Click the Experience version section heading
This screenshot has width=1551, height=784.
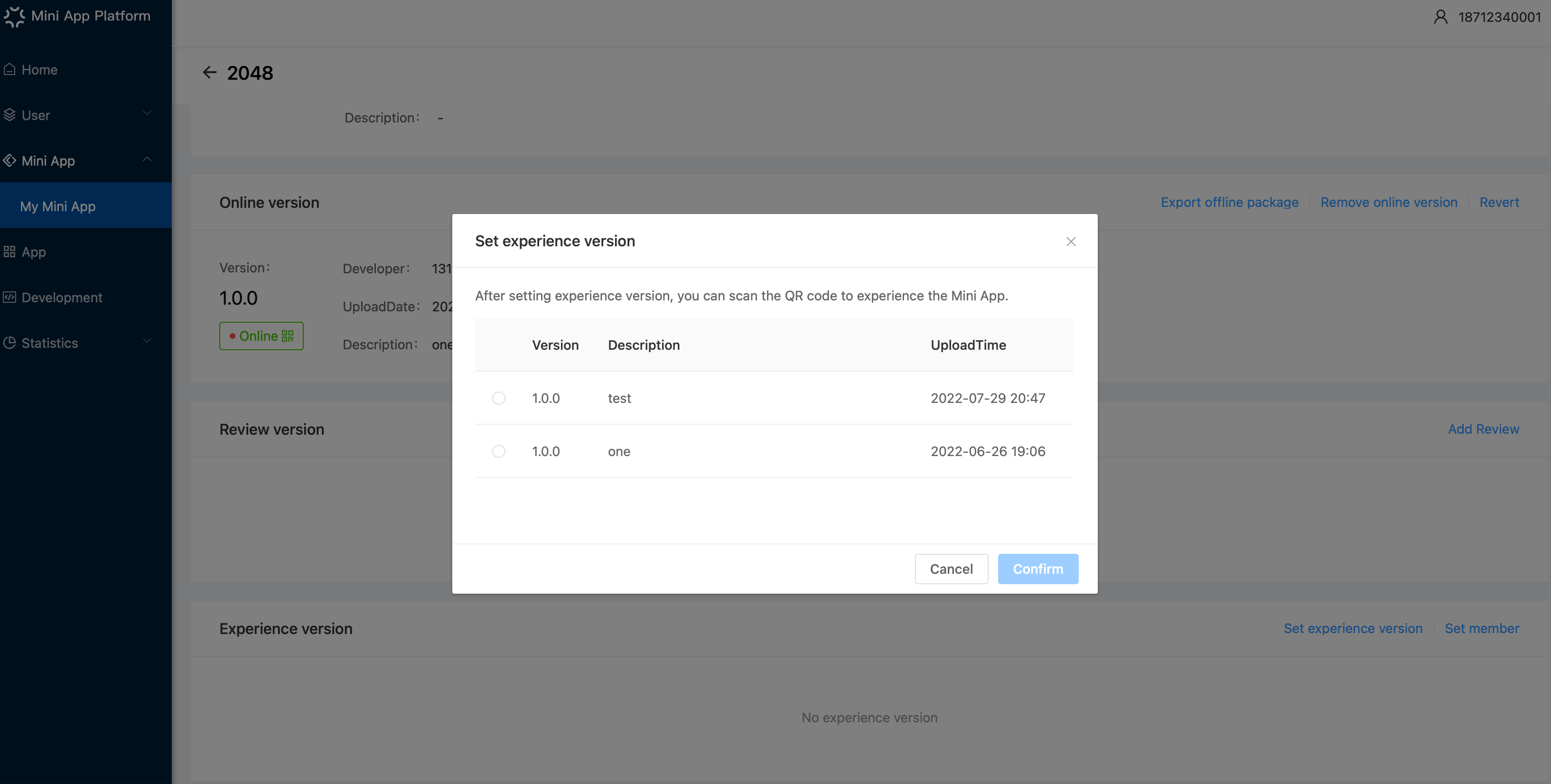[x=286, y=629]
